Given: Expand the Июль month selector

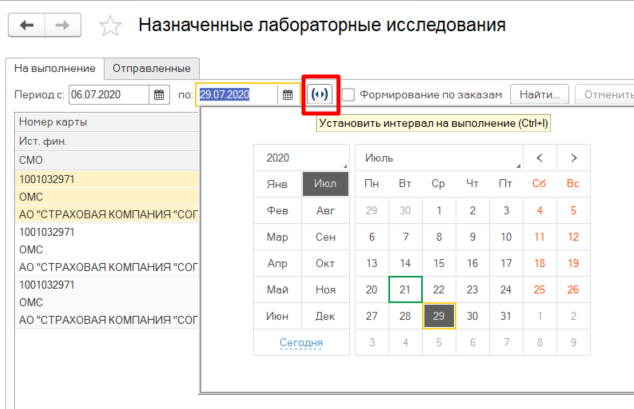Looking at the screenshot, I should coord(440,158).
